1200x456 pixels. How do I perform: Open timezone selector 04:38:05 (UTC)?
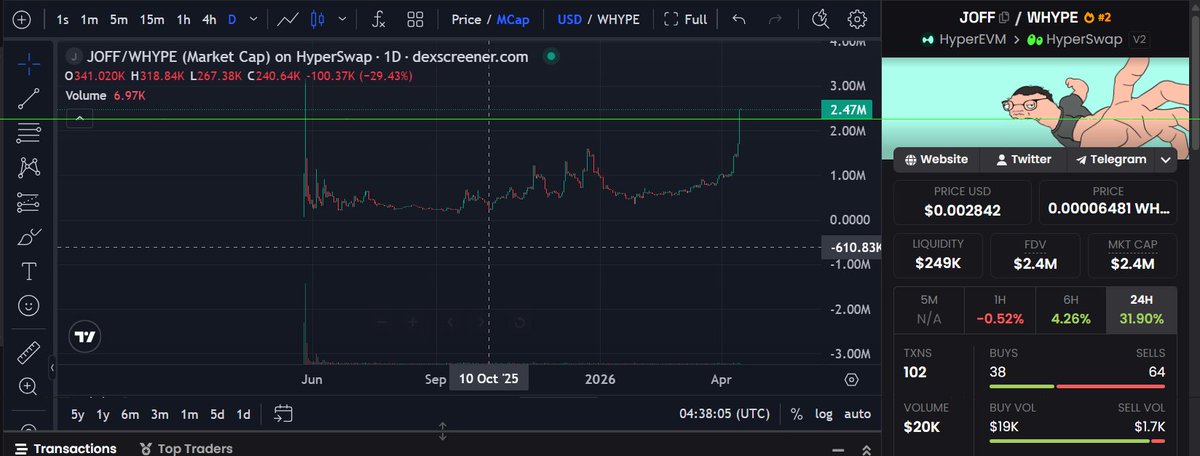point(726,413)
